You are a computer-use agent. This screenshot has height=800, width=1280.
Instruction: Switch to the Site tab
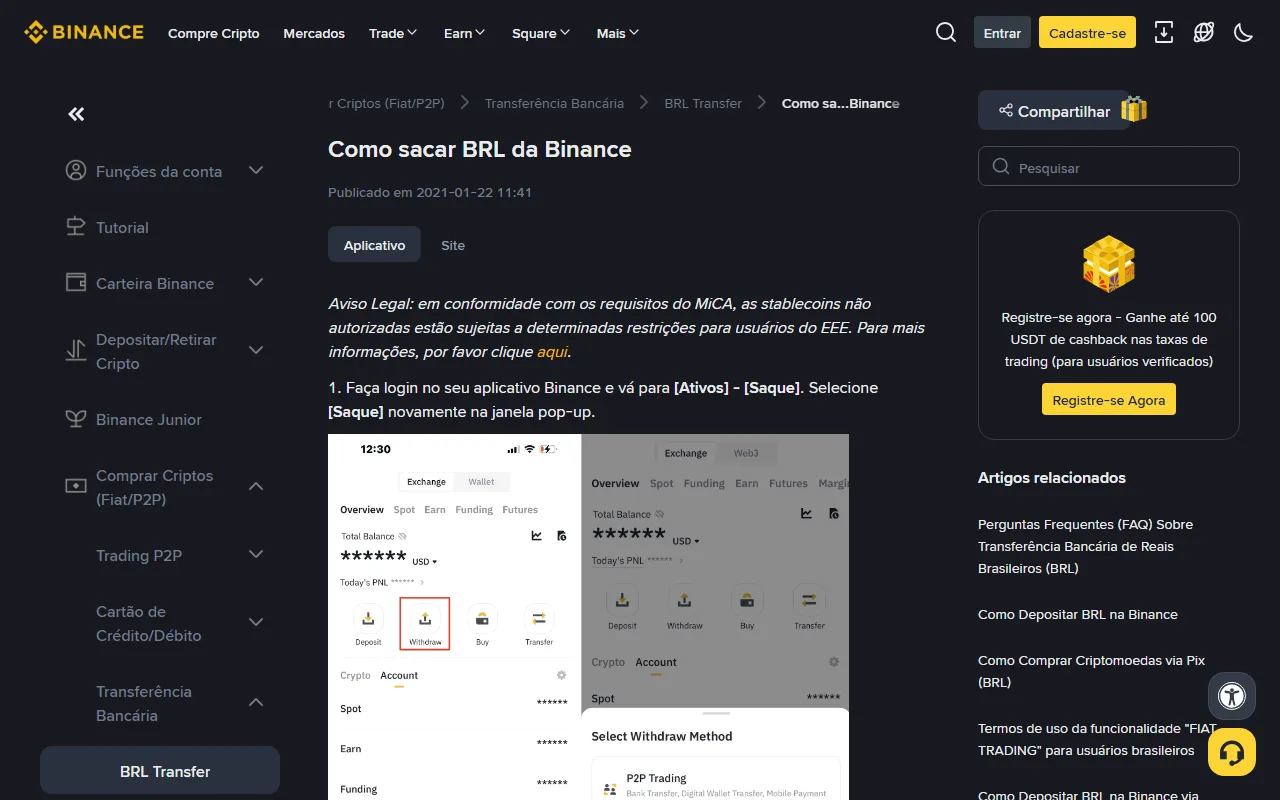point(453,245)
